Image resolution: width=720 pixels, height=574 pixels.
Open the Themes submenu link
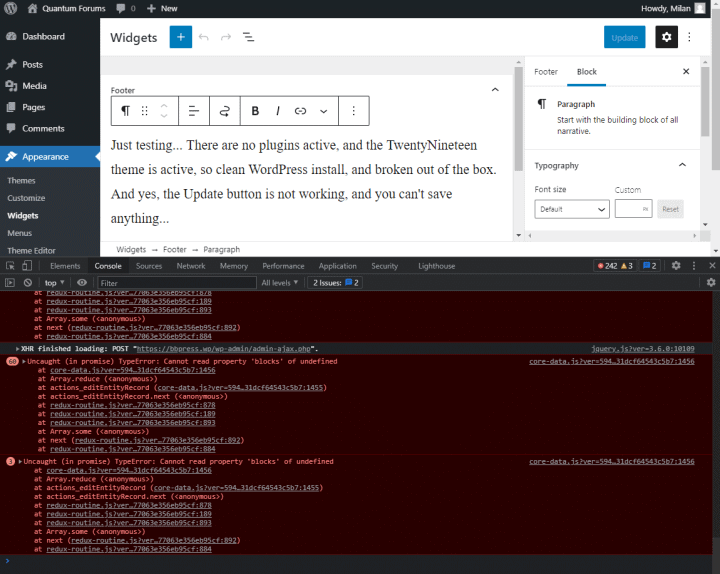point(21,180)
